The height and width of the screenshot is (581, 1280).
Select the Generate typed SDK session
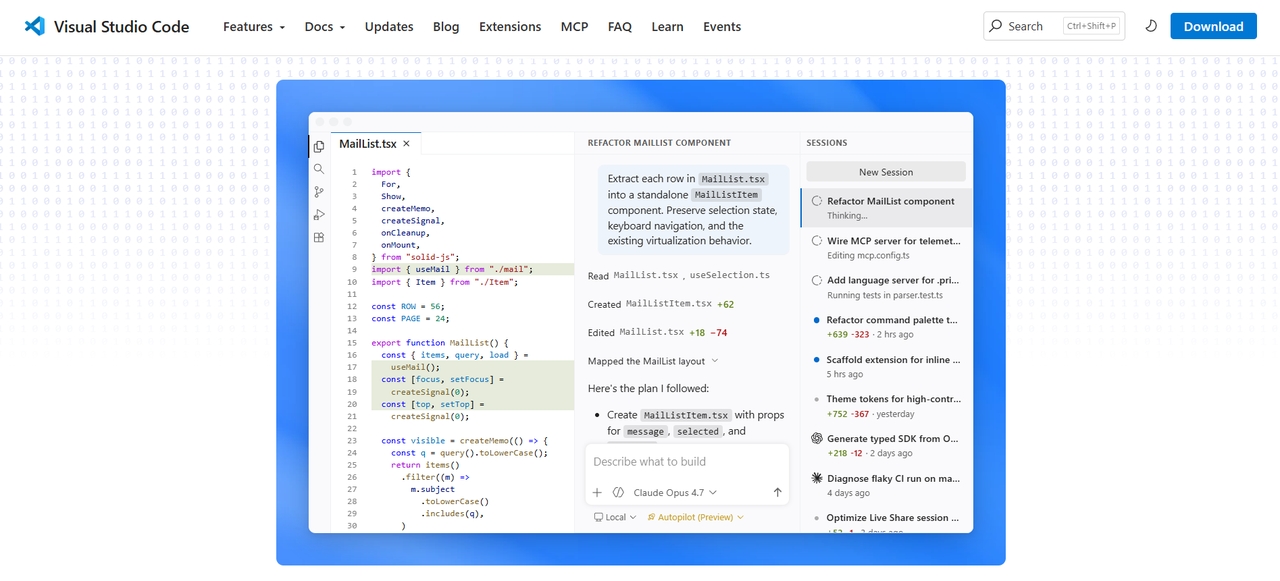[886, 445]
